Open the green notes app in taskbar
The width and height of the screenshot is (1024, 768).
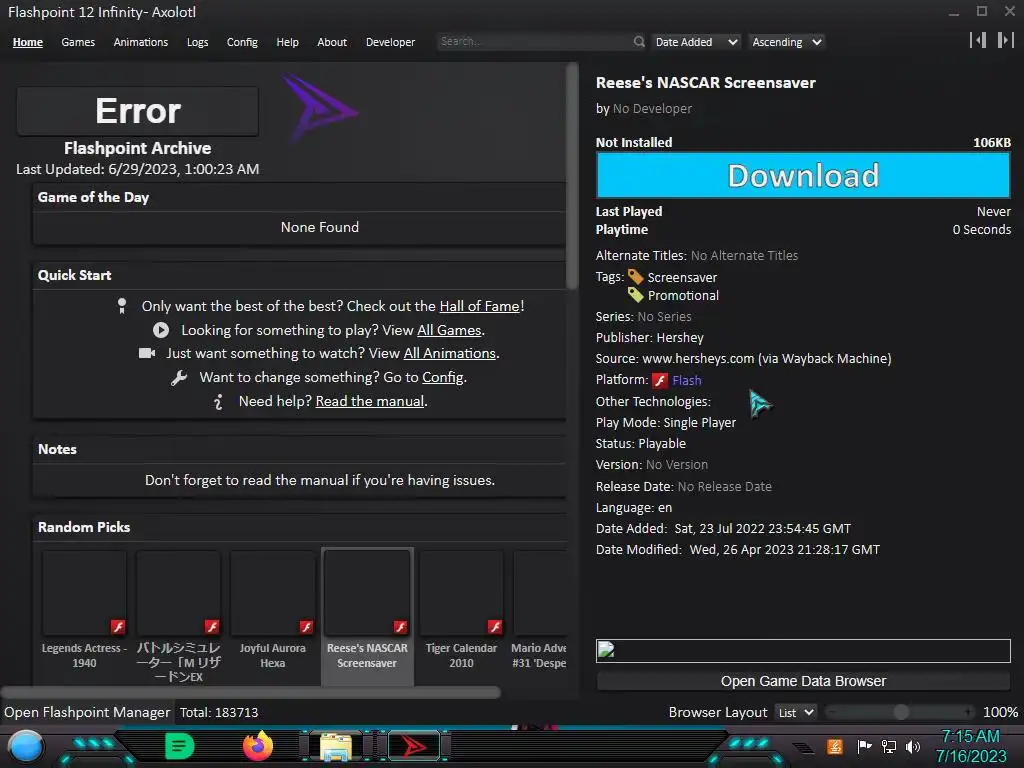coord(180,746)
